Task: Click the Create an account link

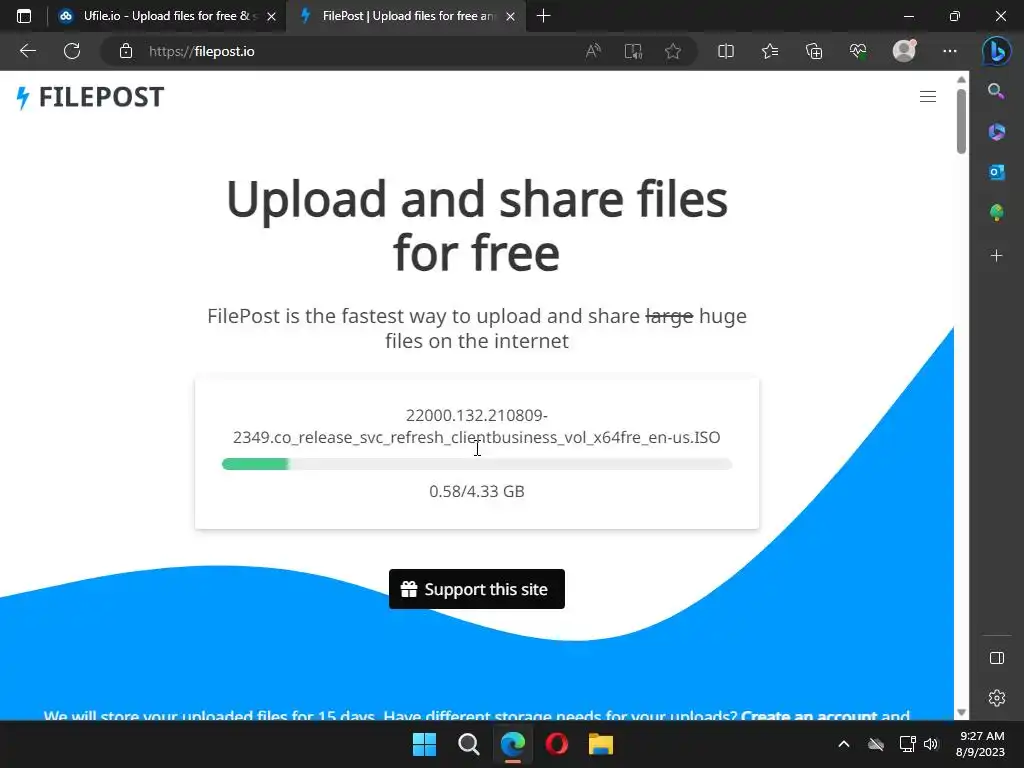Action: pos(809,716)
